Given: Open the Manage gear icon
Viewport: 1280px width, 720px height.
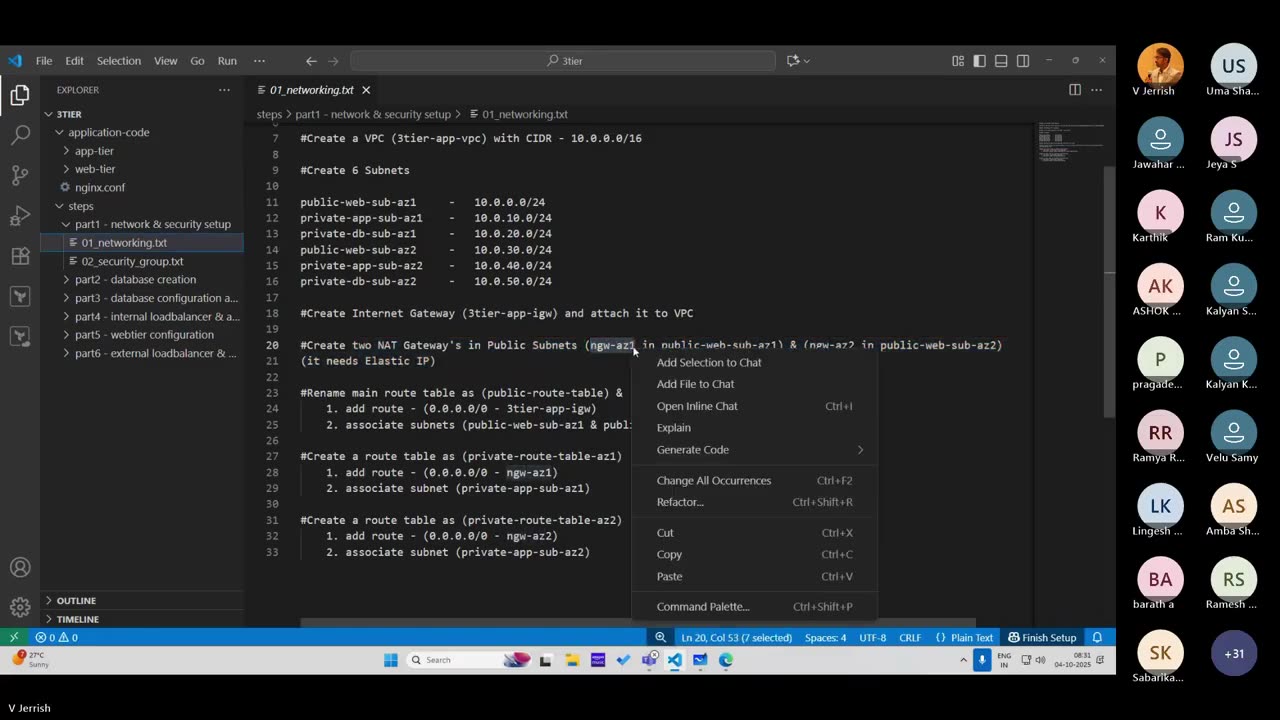Looking at the screenshot, I should coord(20,607).
